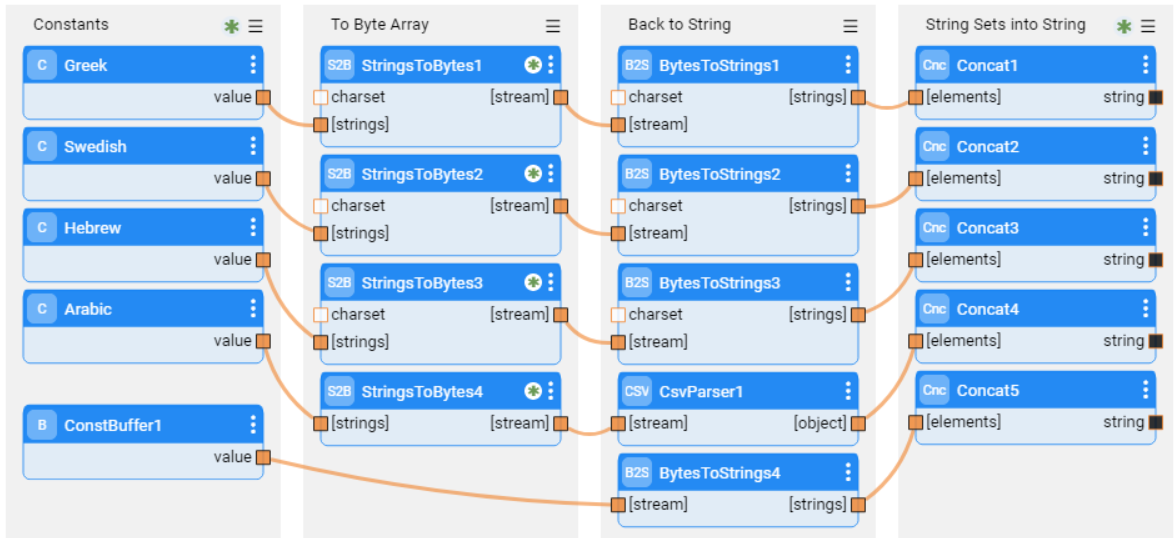Click the green asterisk badge on StringsToBytes2

point(533,174)
